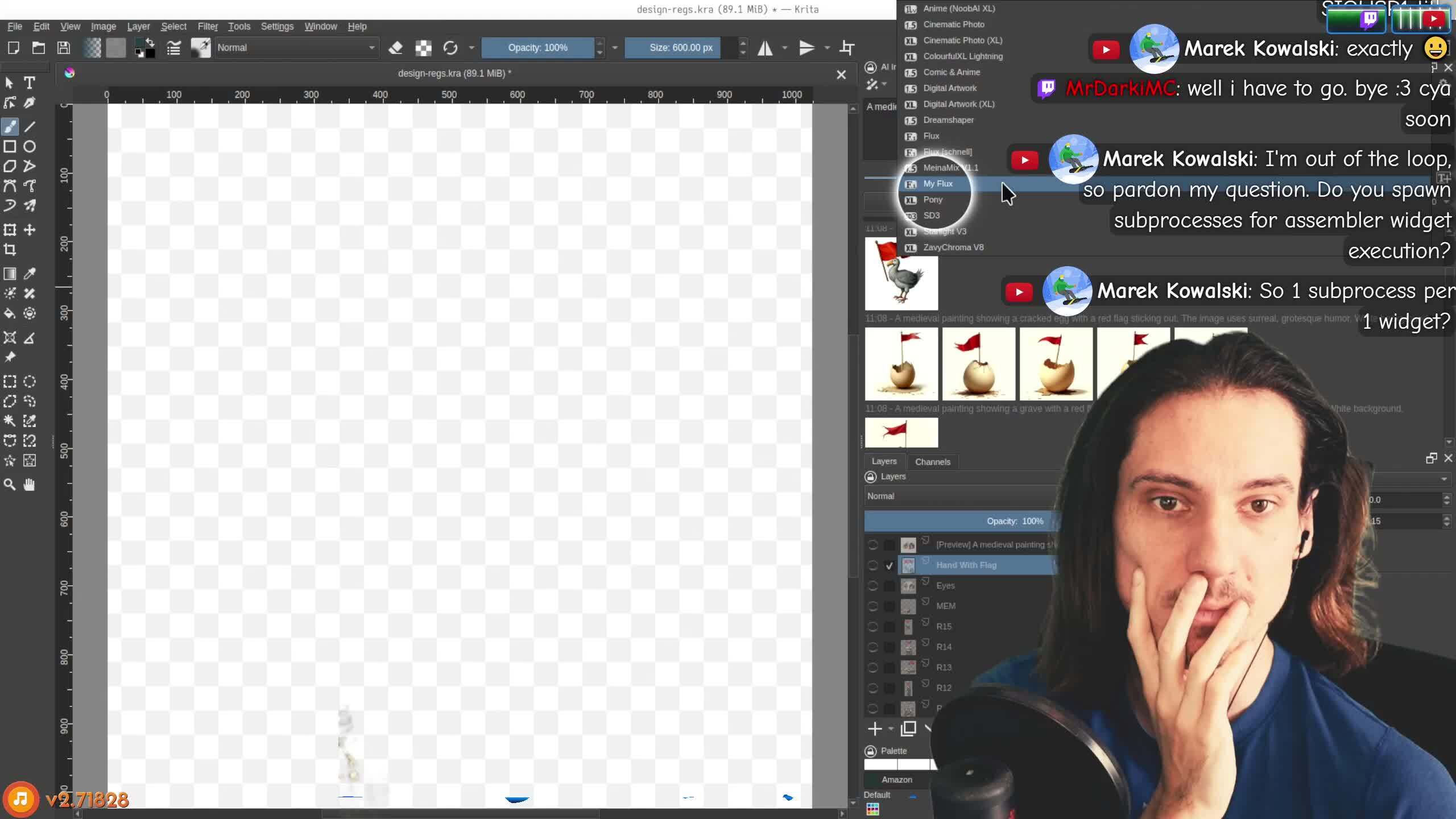
Task: Click the Save document icon
Action: (x=64, y=48)
